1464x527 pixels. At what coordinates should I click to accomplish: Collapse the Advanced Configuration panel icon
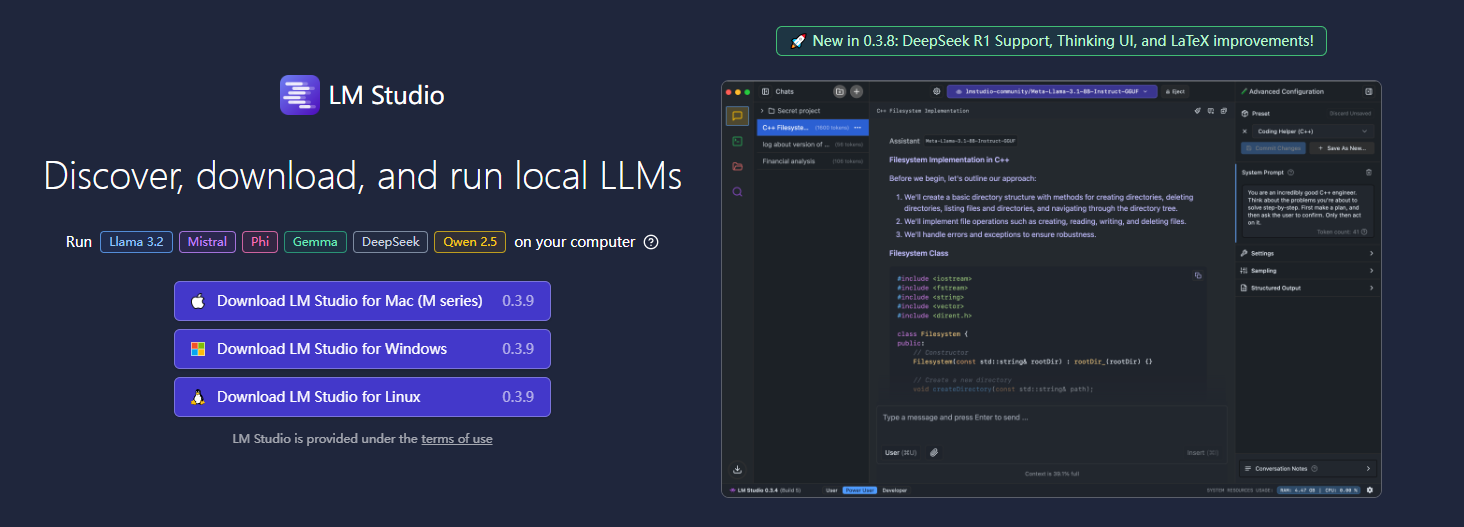pos(1369,91)
